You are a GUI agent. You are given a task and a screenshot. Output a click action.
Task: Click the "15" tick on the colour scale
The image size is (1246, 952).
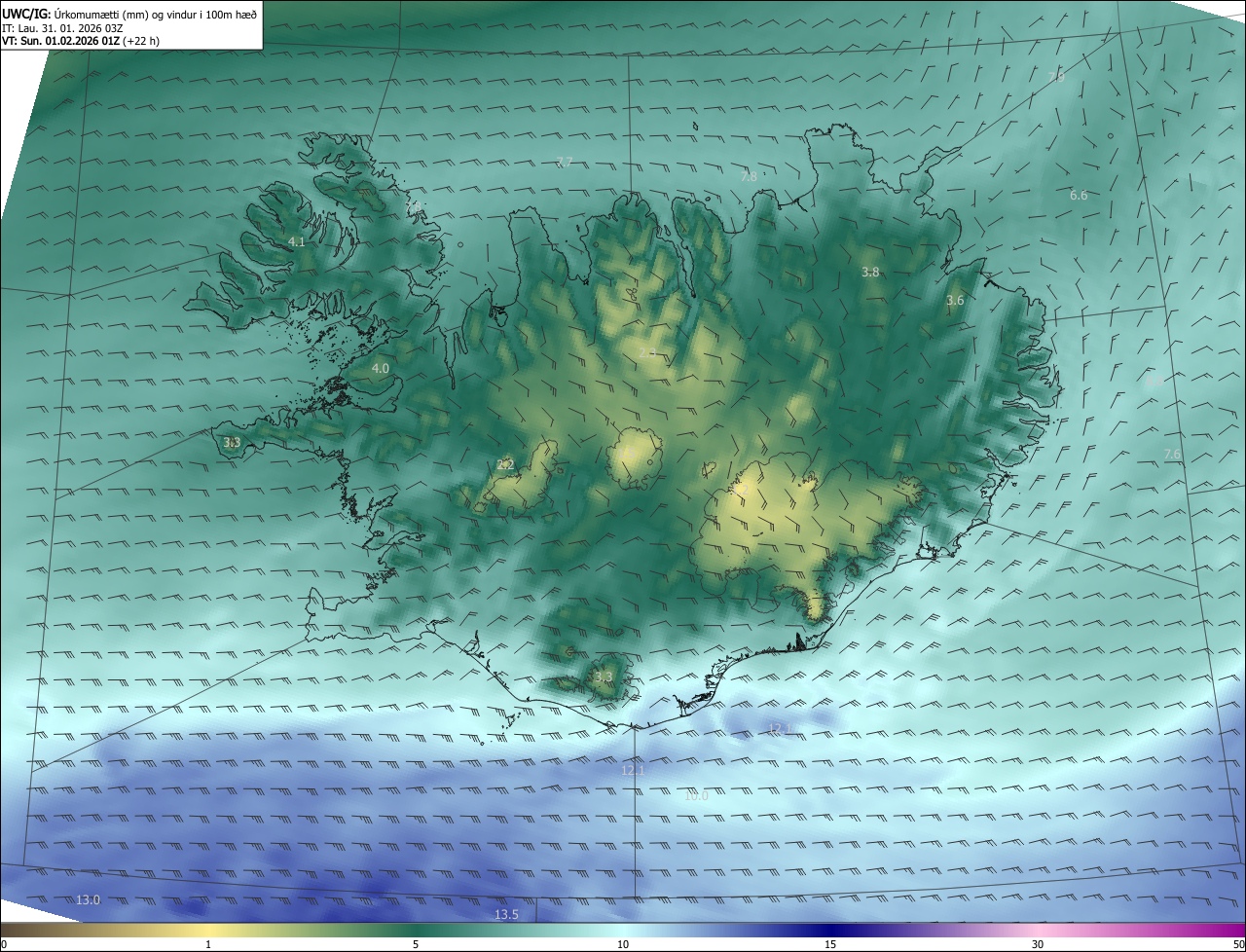830,944
